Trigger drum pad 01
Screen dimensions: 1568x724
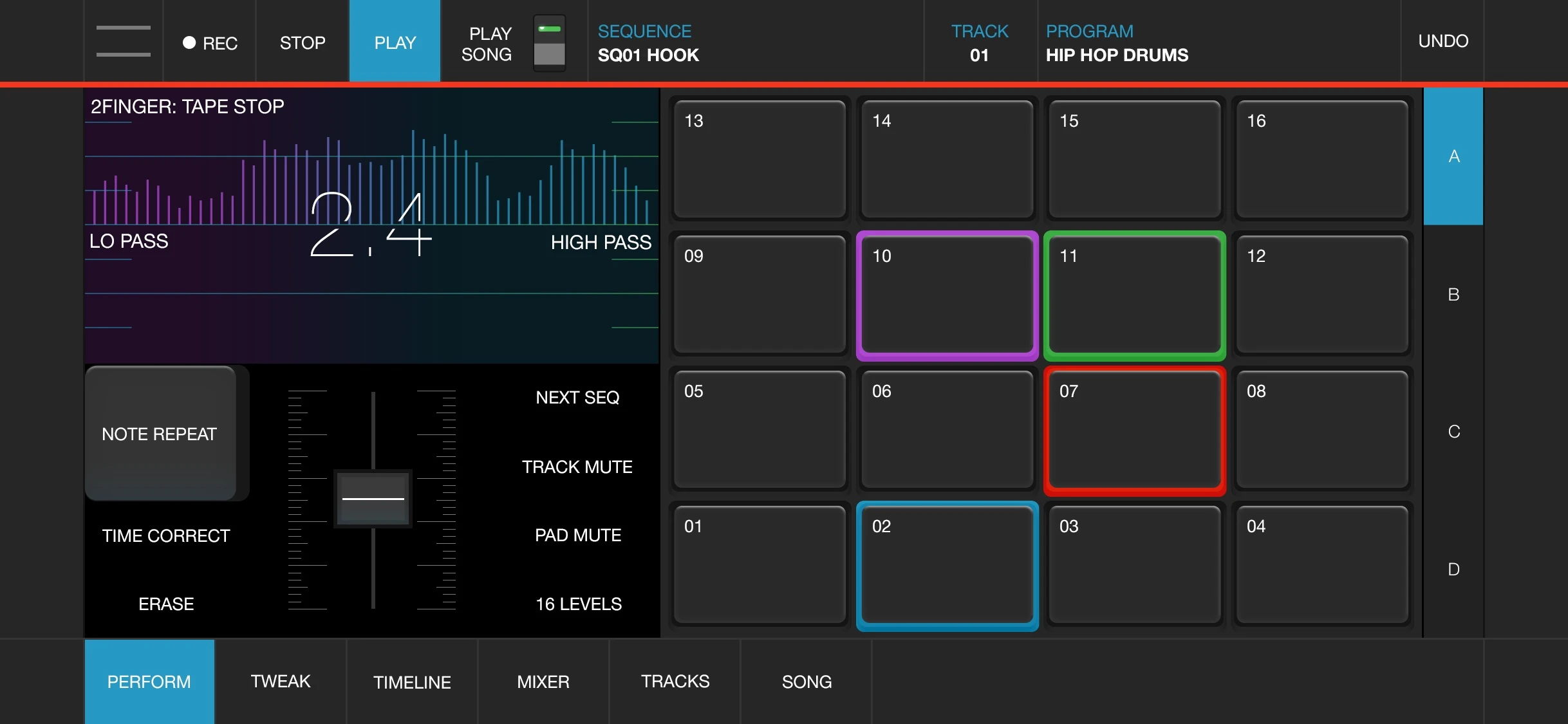[759, 565]
